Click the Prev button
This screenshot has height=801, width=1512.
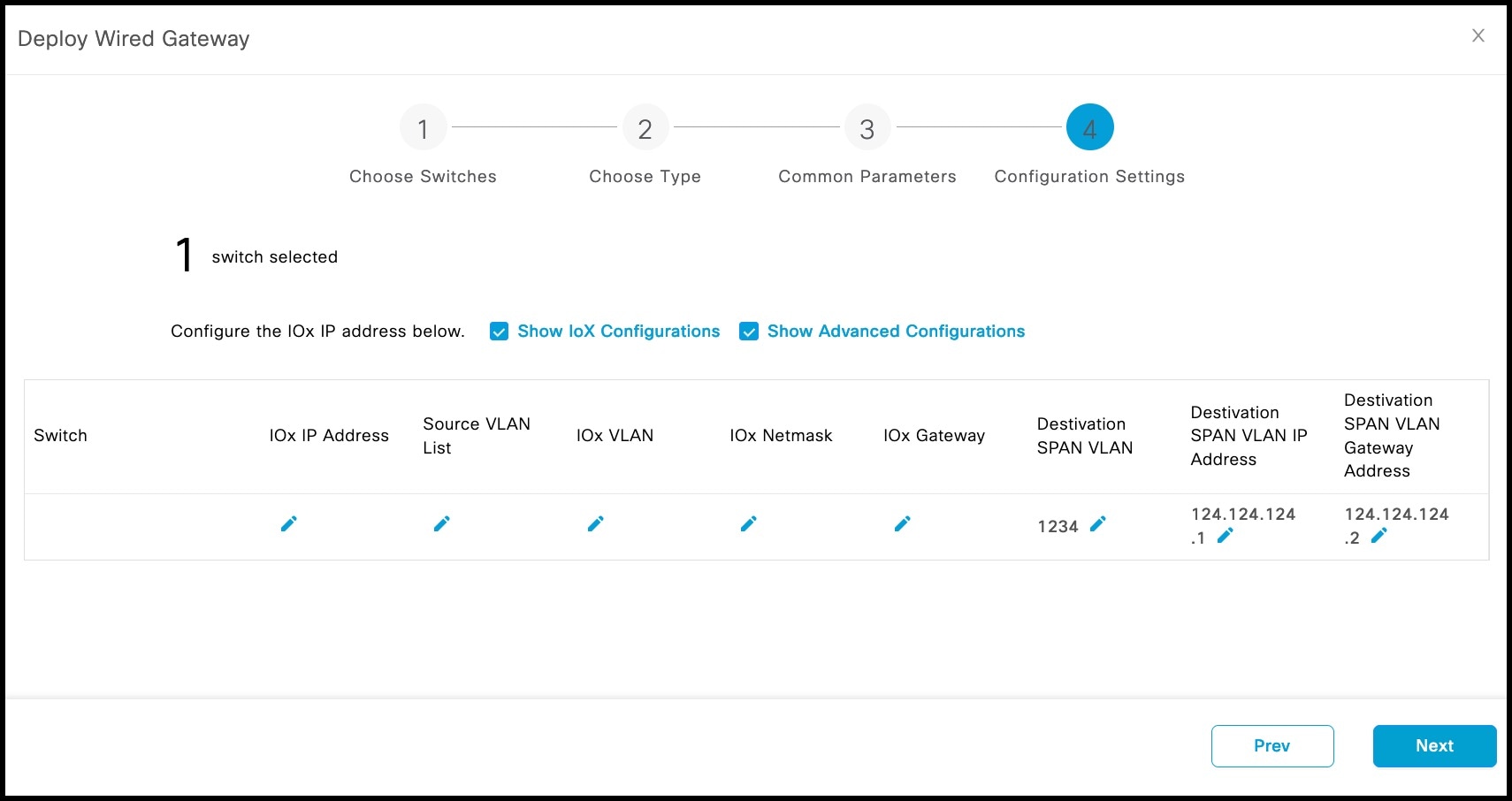[1271, 745]
